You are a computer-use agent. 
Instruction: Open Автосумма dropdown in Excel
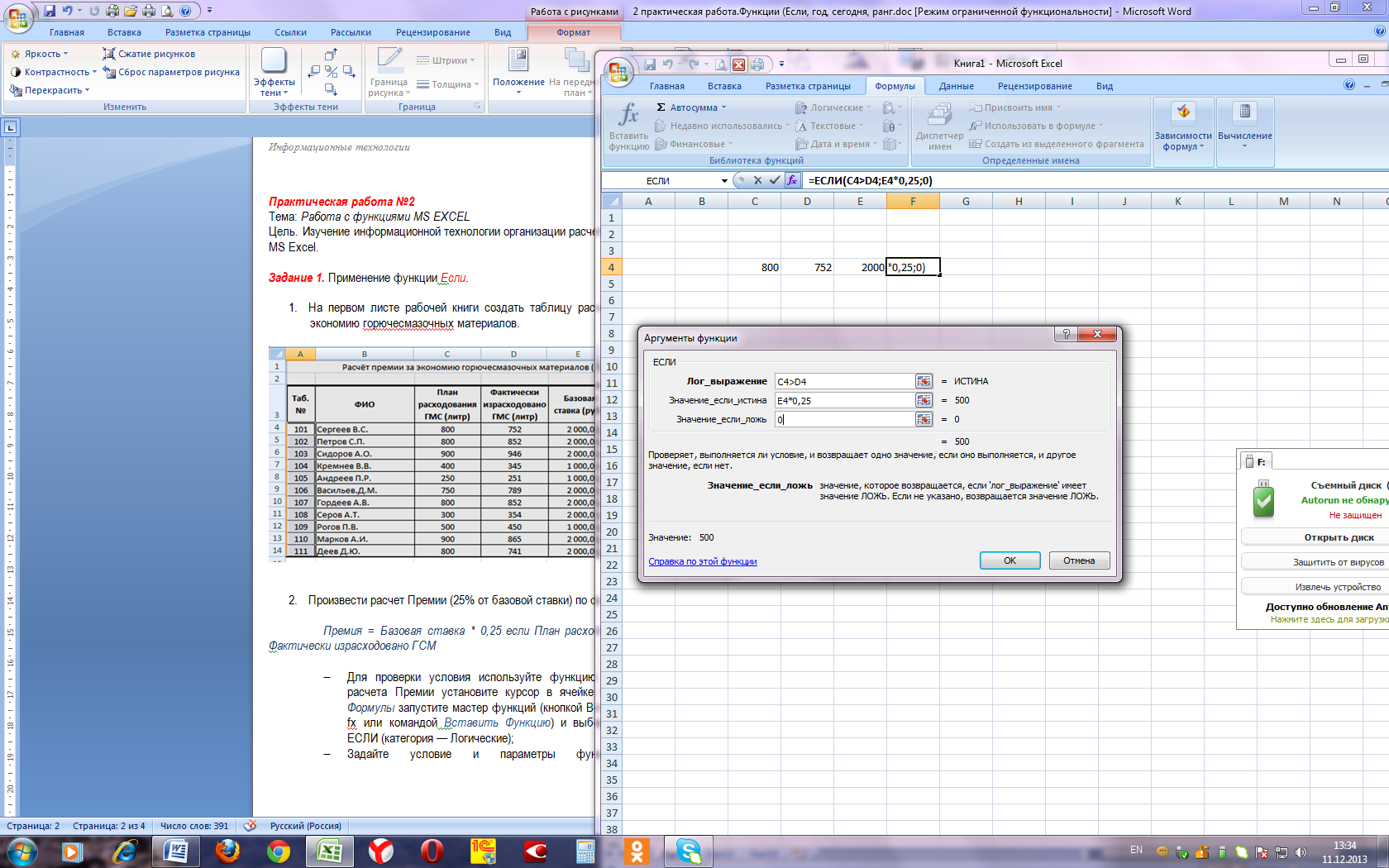point(691,107)
